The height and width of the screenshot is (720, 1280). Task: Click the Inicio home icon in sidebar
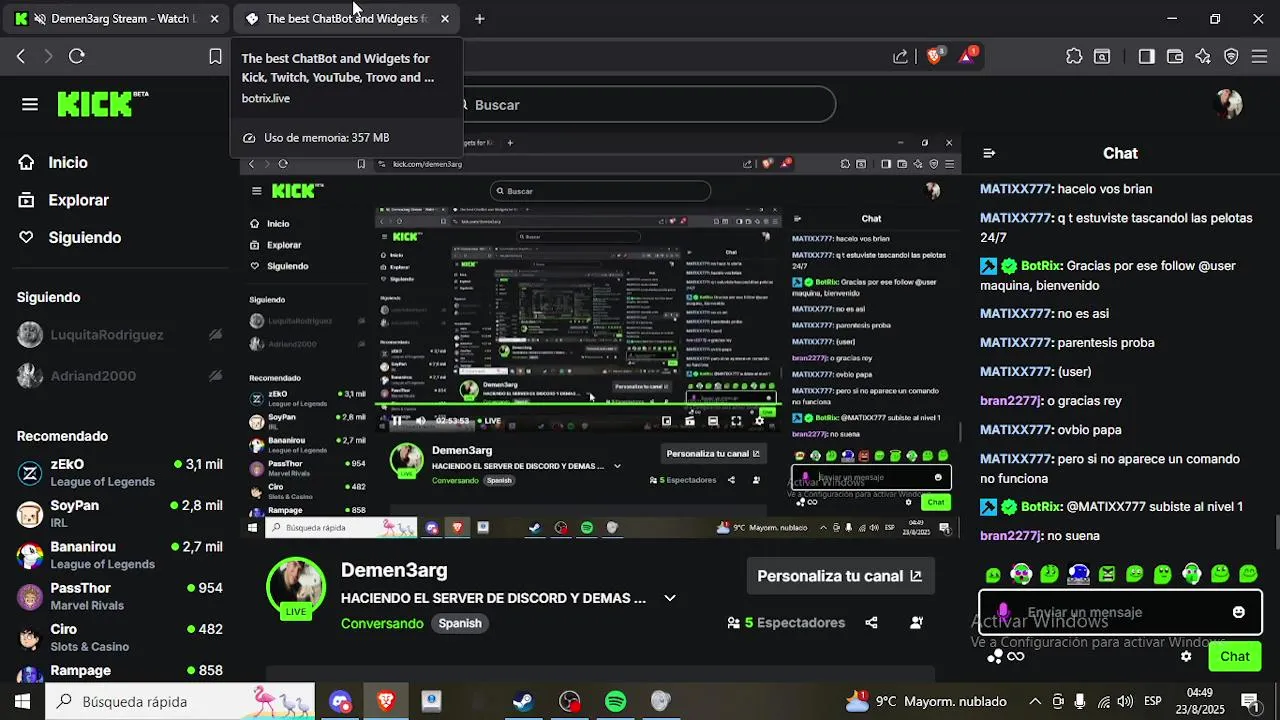coord(26,162)
